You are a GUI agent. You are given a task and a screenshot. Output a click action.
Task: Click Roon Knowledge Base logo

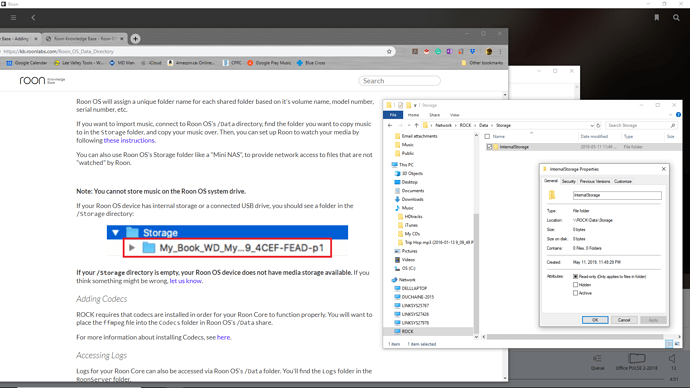pos(42,81)
